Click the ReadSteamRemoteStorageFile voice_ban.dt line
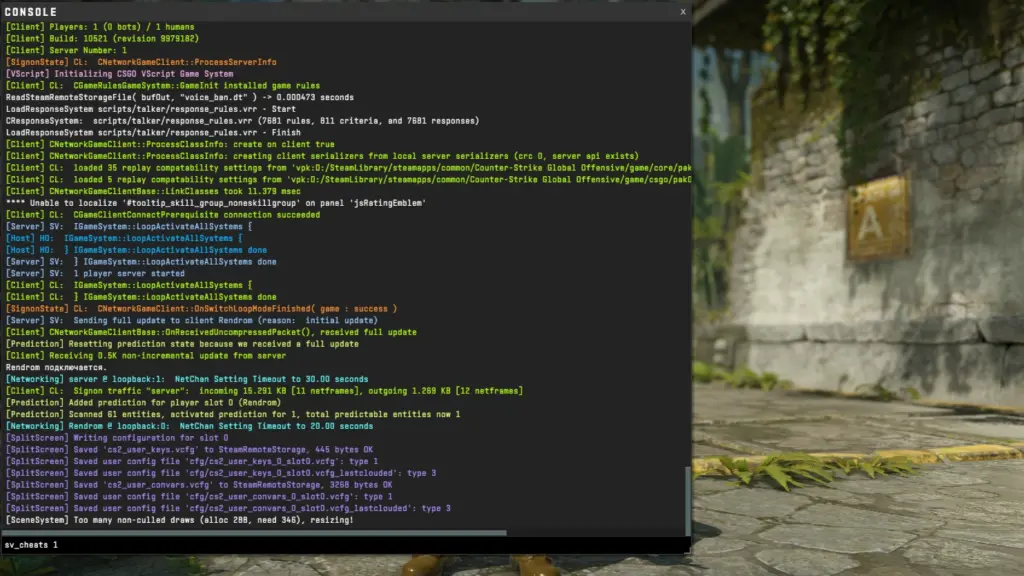The width and height of the screenshot is (1024, 576). pos(180,97)
